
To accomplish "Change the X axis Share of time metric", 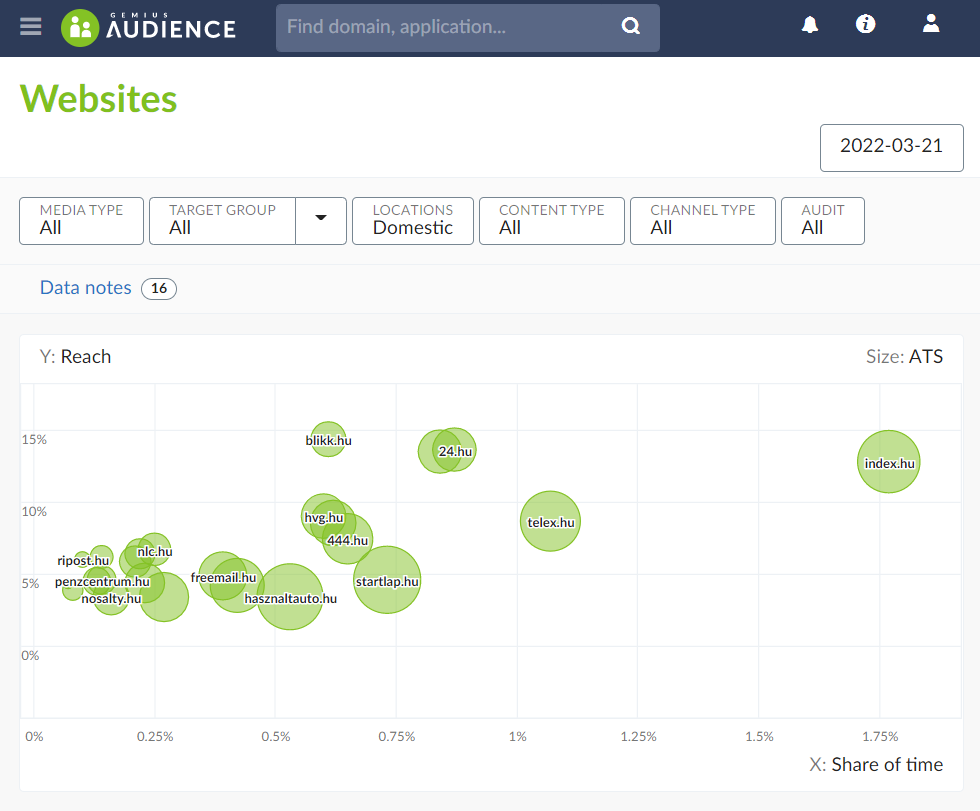I will point(887,765).
